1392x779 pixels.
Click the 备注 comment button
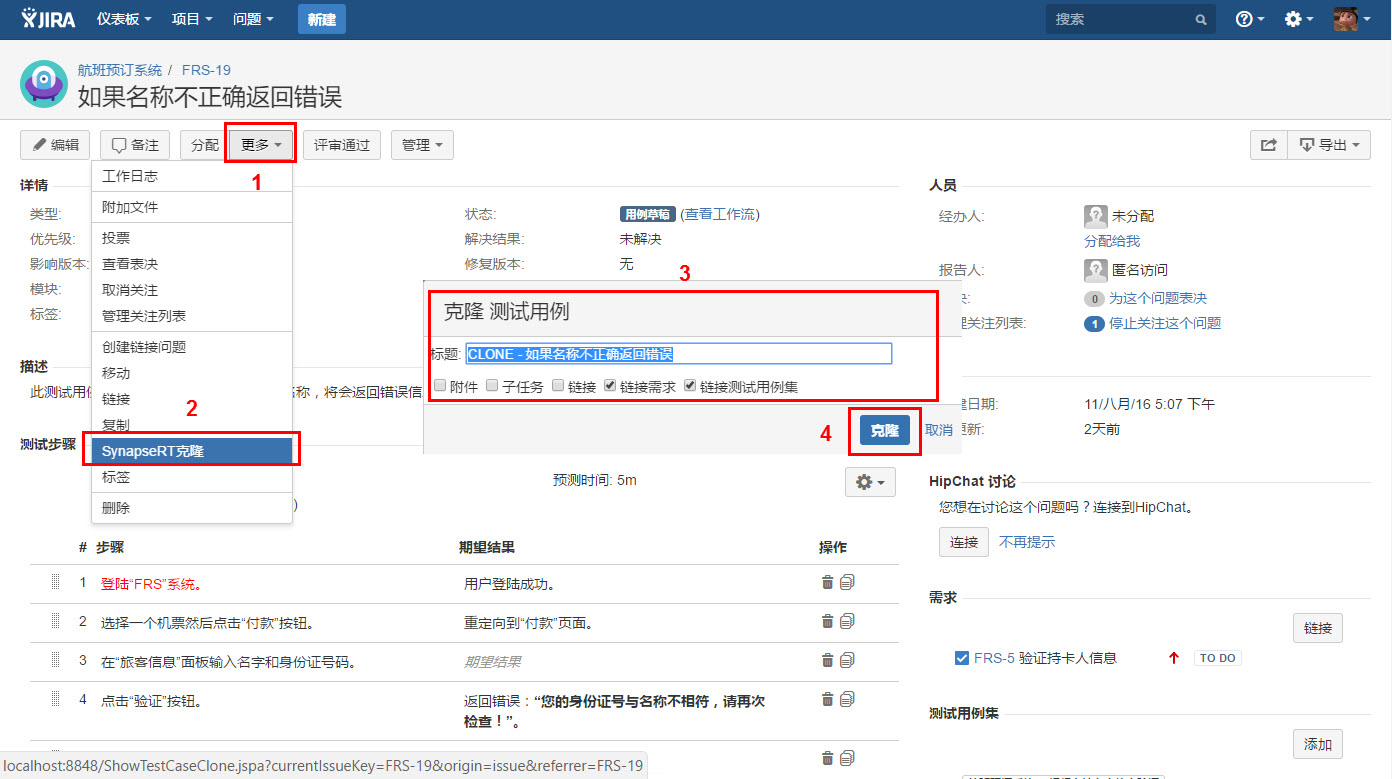[135, 145]
